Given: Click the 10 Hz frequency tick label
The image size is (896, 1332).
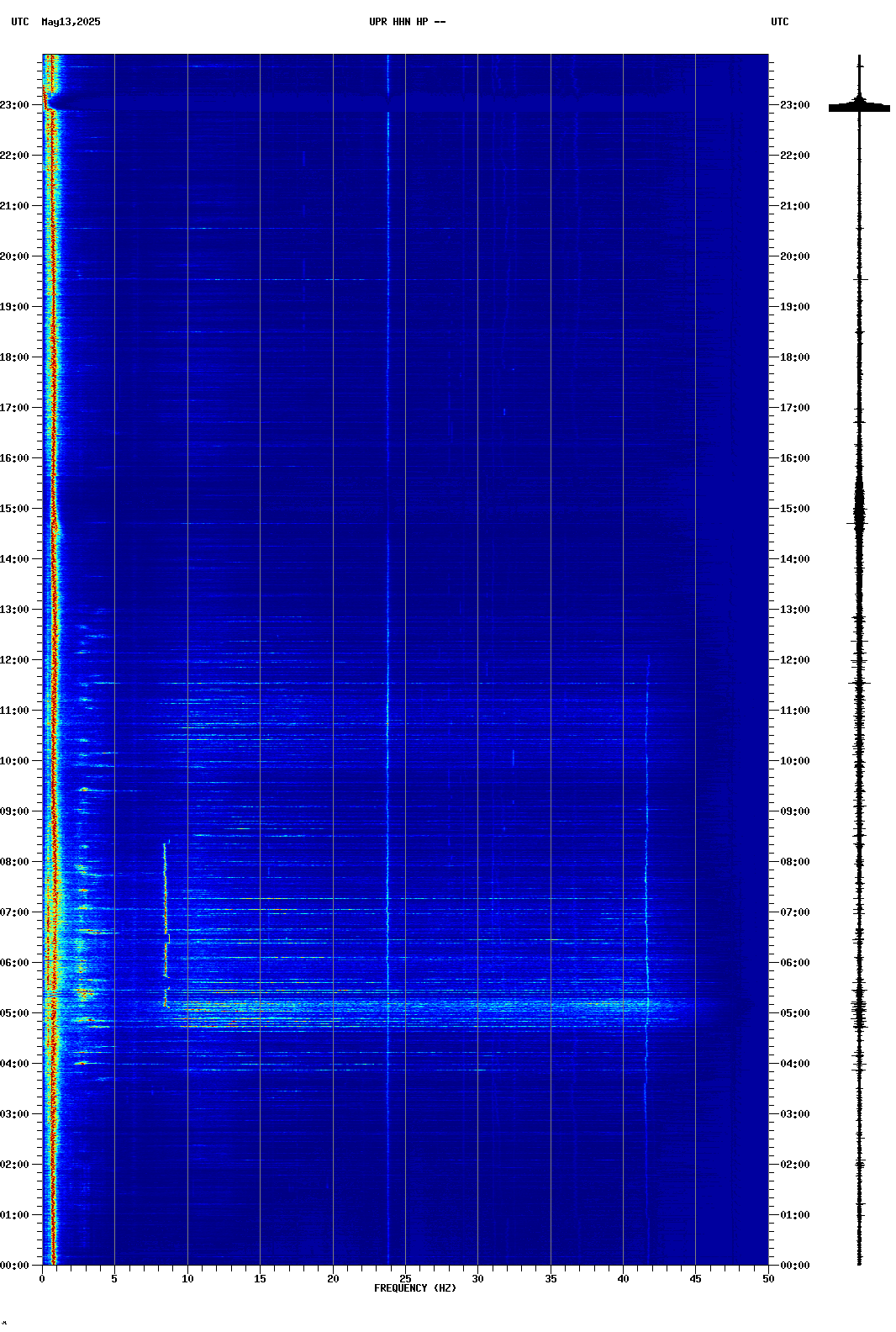Looking at the screenshot, I should tap(187, 1279).
